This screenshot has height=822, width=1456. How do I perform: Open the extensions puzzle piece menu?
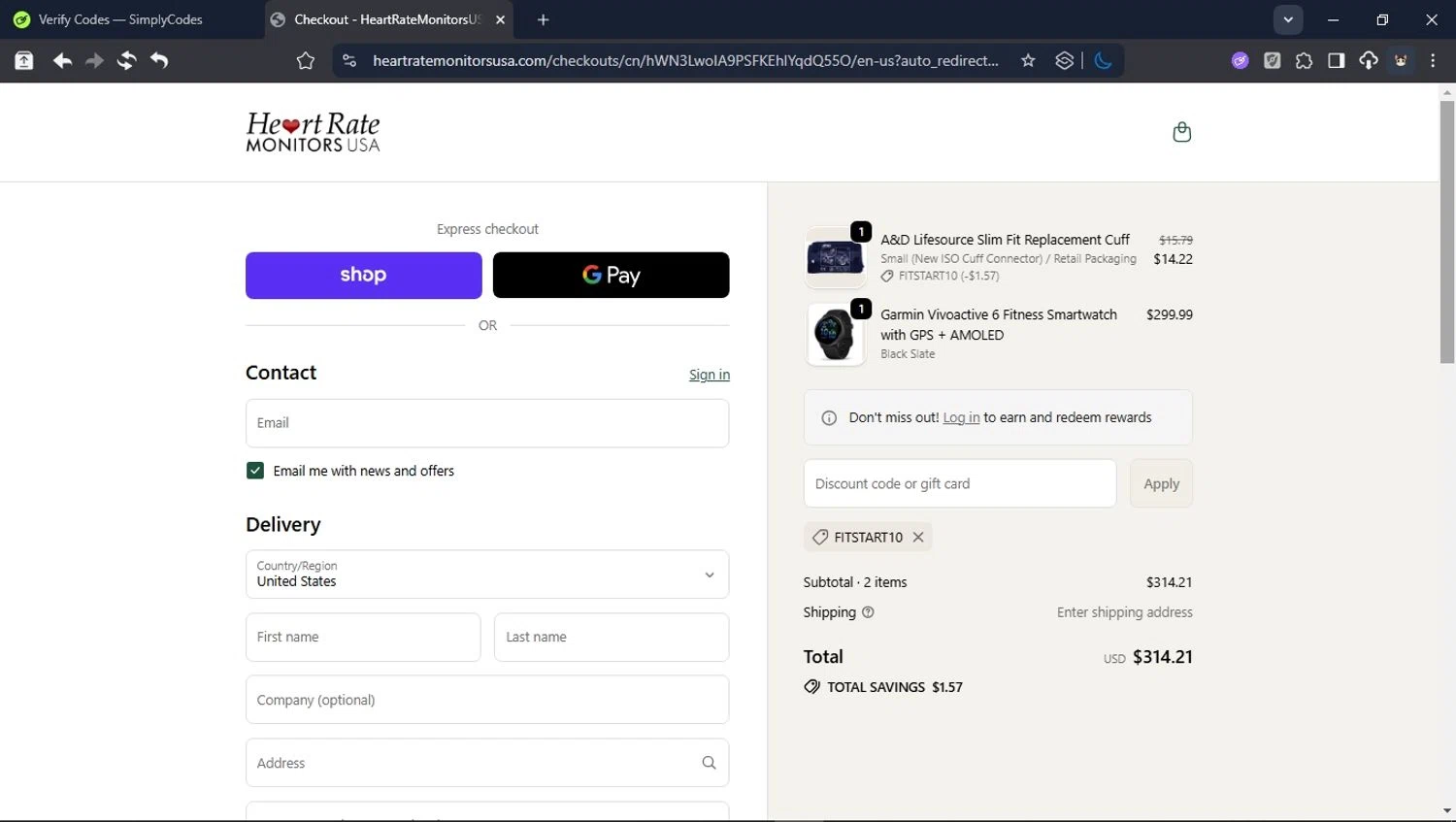(1304, 61)
